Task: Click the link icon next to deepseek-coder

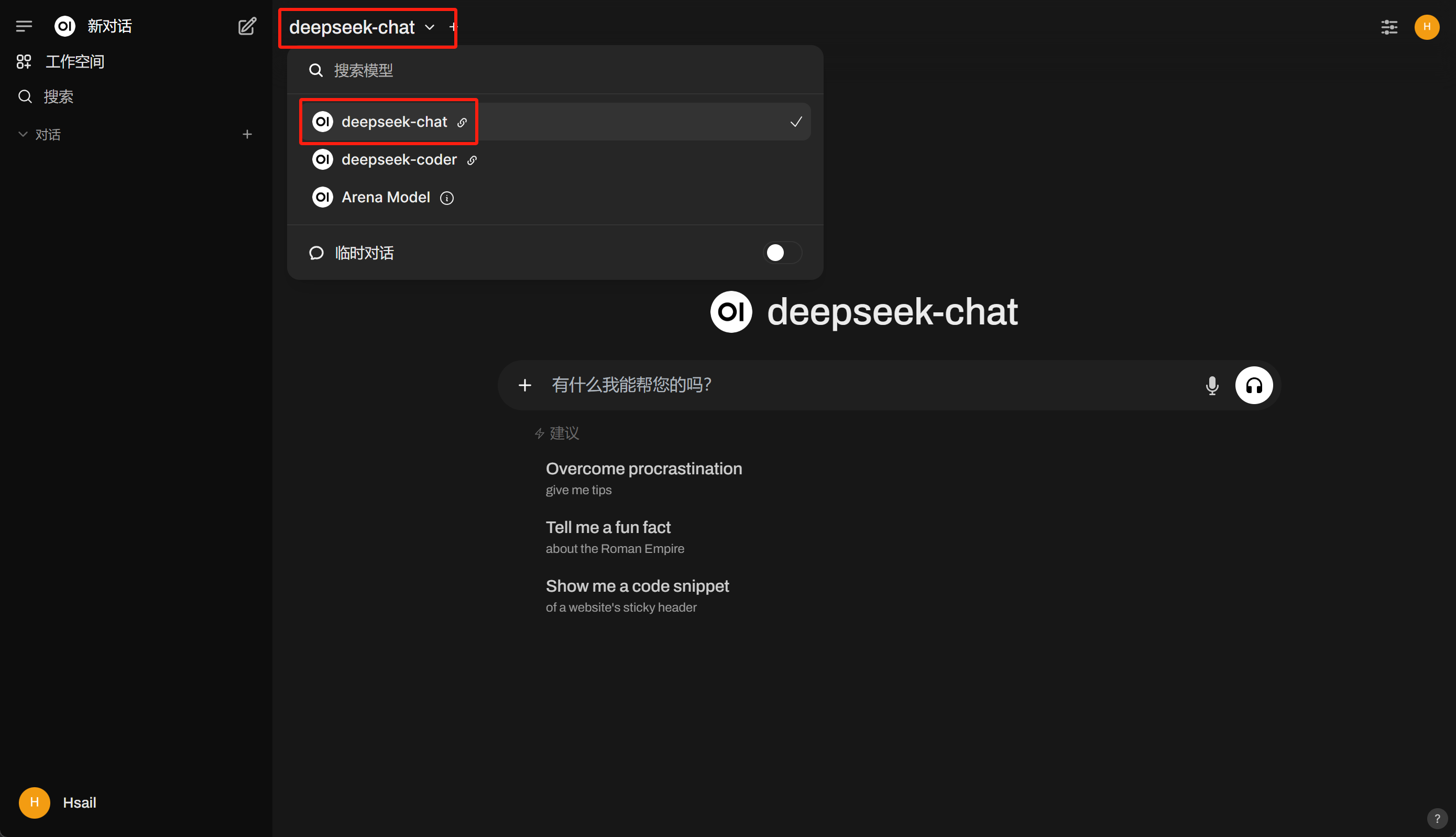Action: click(x=472, y=160)
